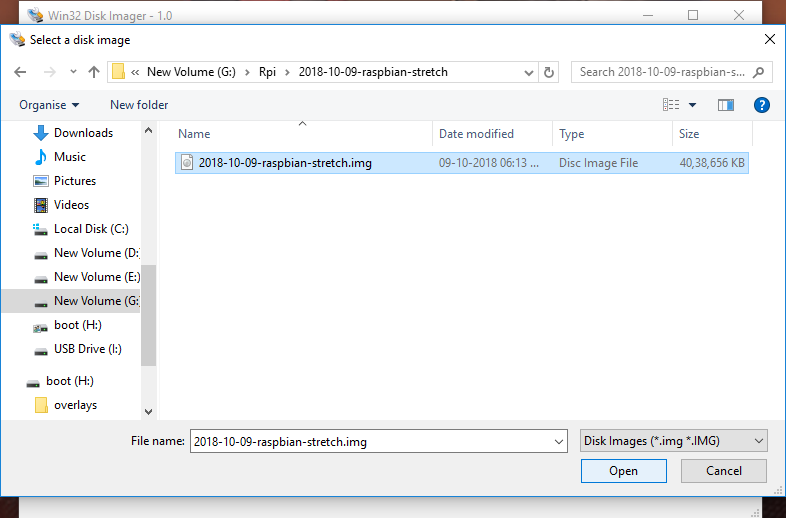
Task: Create a New folder
Action: [139, 105]
